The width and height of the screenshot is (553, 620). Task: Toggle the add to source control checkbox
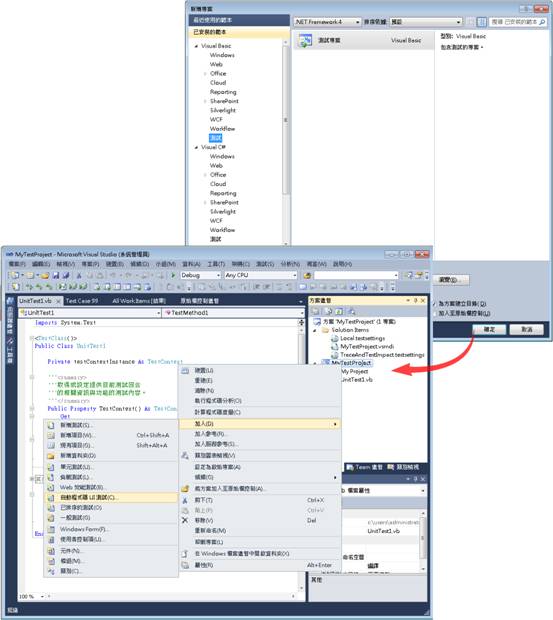click(434, 313)
